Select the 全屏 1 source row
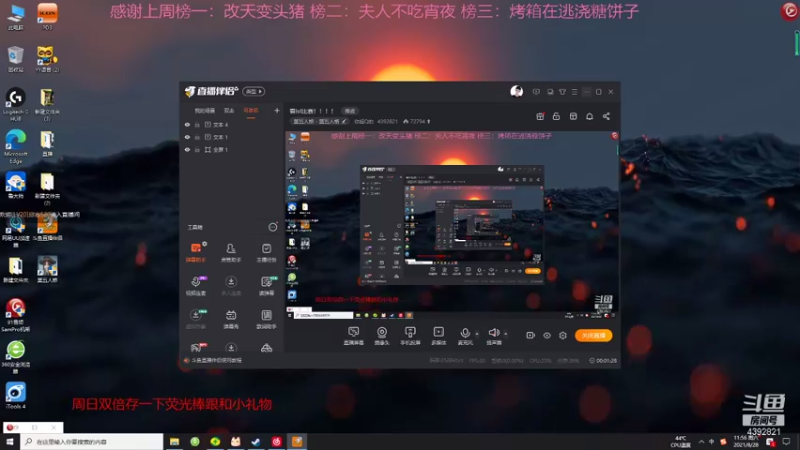Screen dimensions: 800x450 [x=232, y=149]
